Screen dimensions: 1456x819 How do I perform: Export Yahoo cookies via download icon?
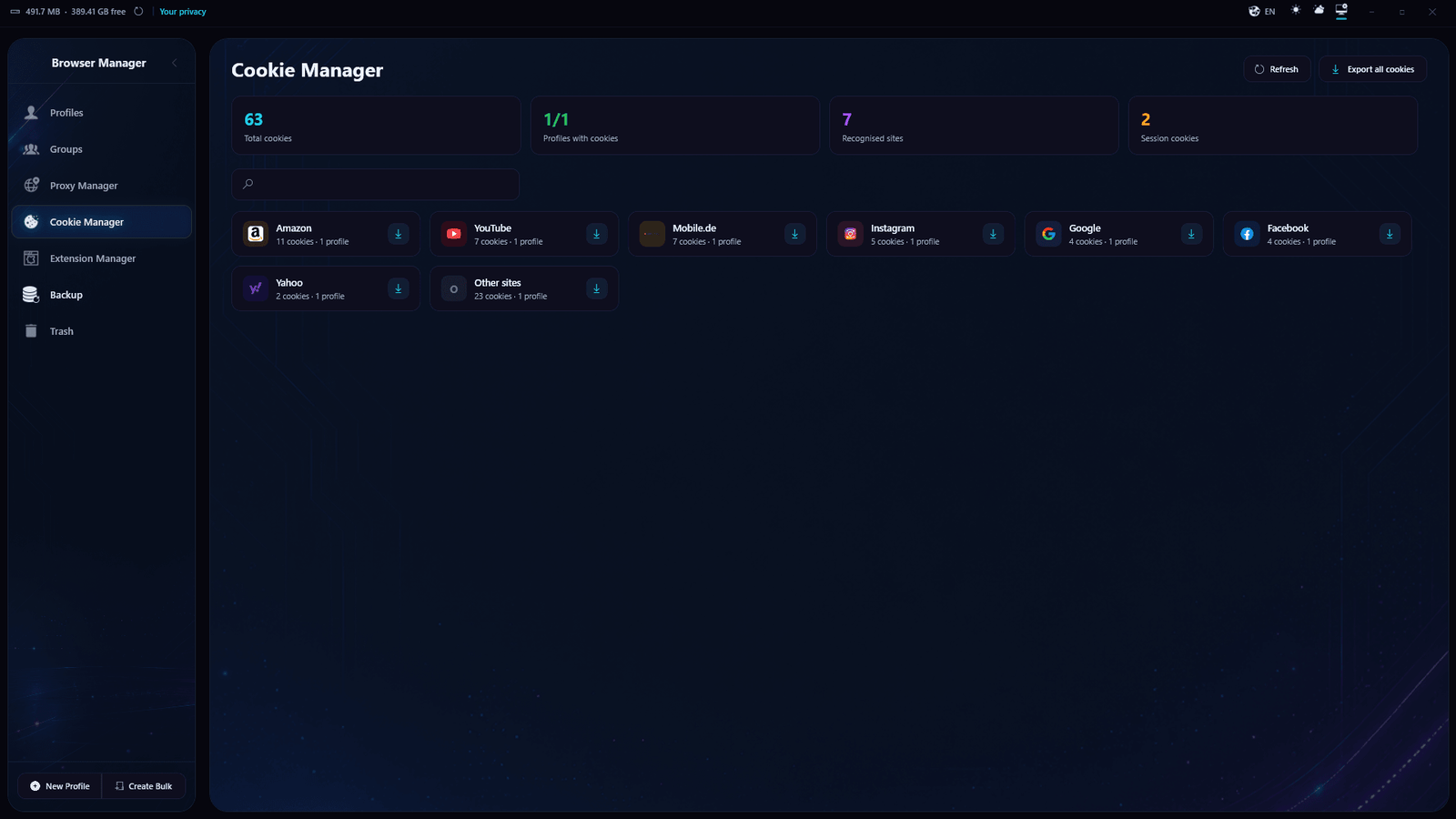click(x=399, y=288)
